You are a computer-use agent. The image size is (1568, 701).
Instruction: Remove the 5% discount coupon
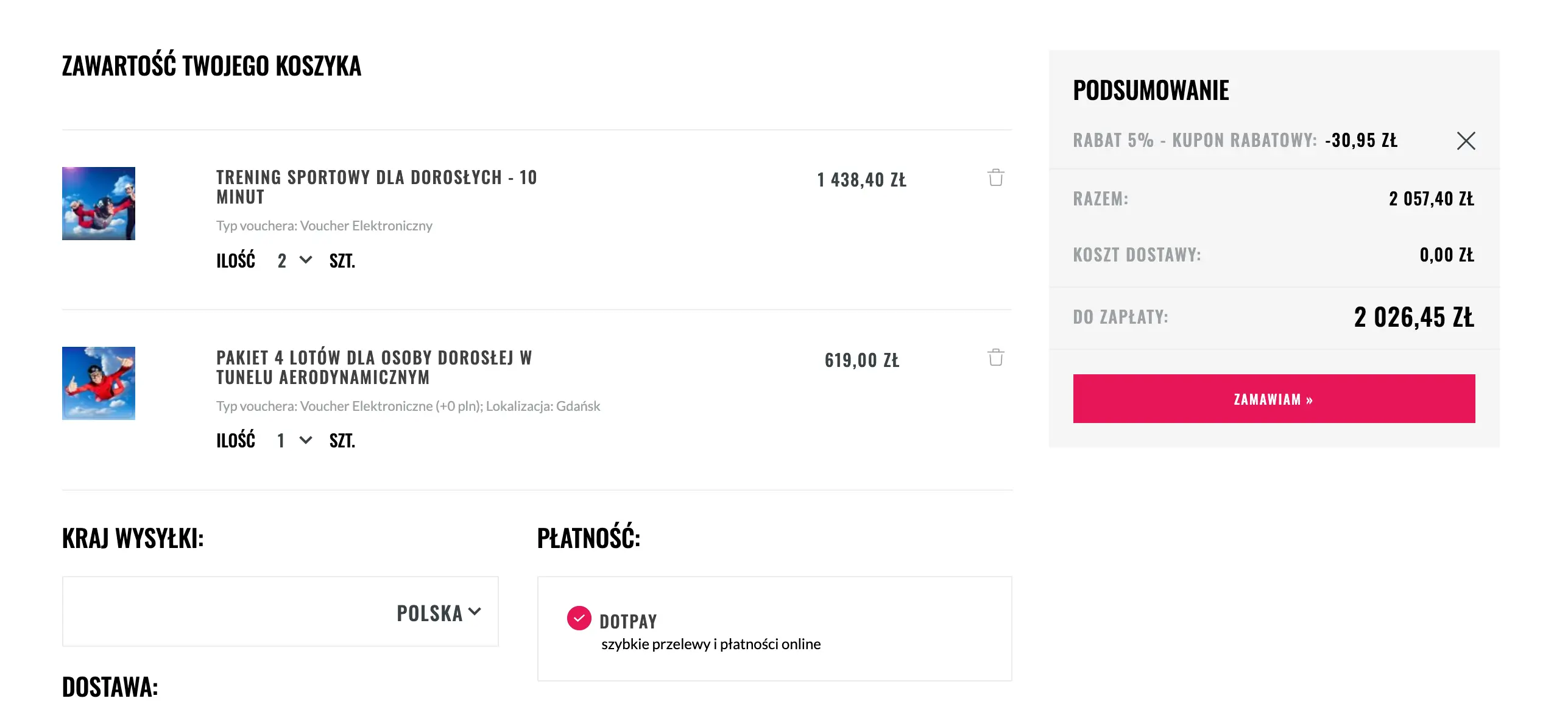(x=1466, y=141)
